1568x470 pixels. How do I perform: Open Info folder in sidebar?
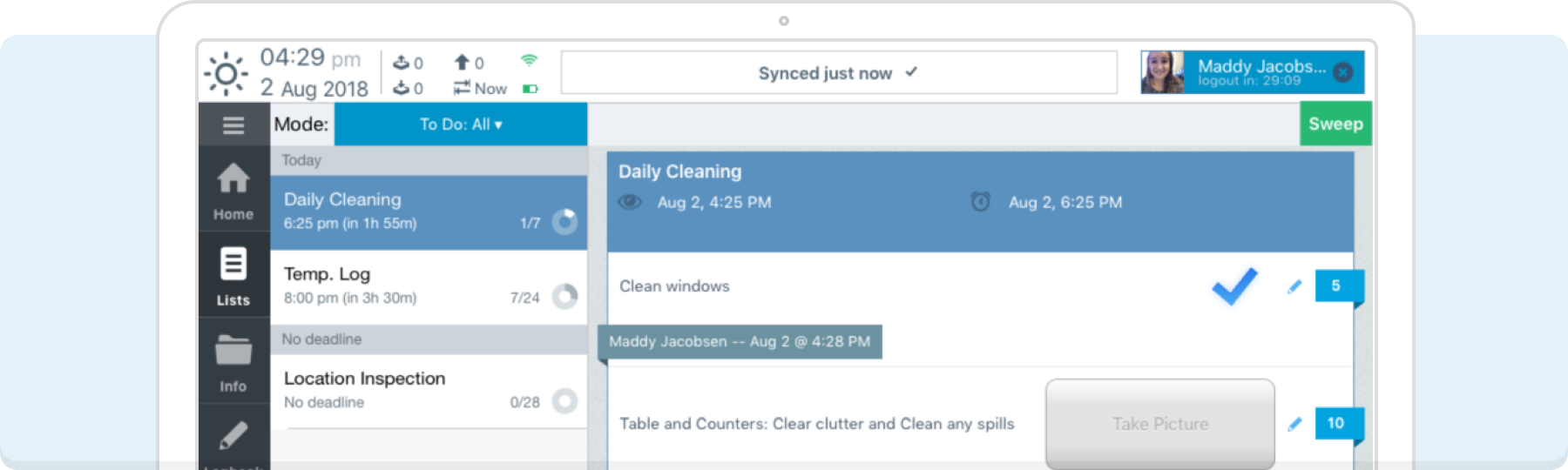(x=233, y=361)
